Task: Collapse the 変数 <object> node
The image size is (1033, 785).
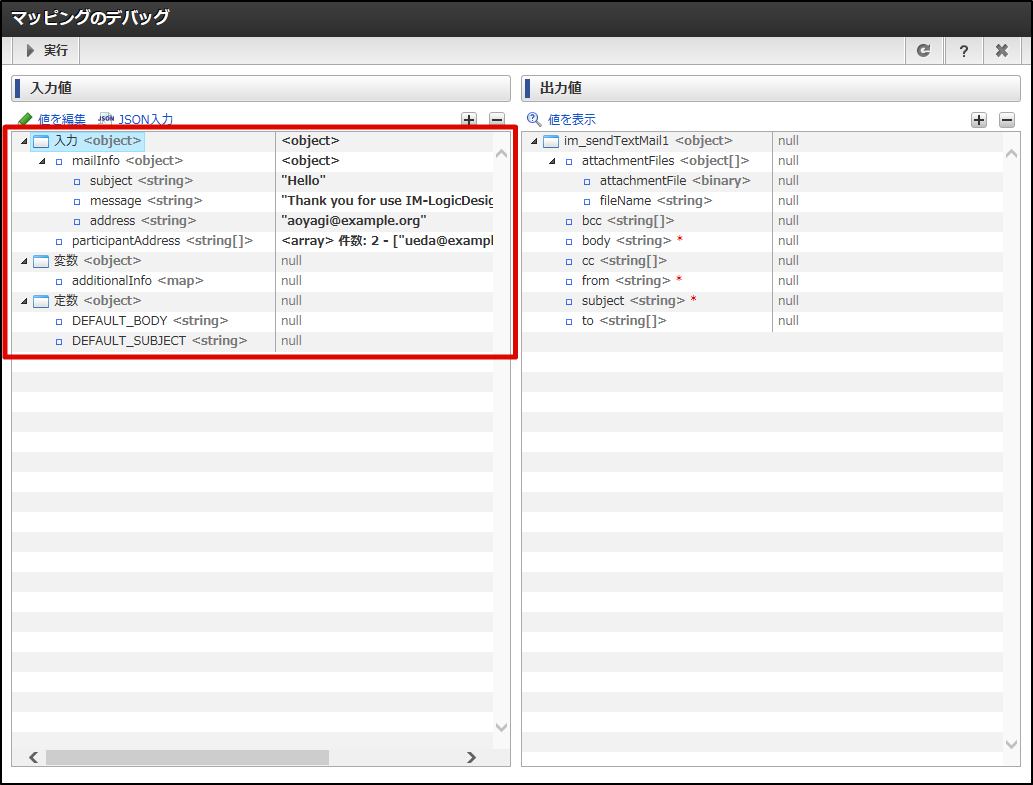Action: pyautogui.click(x=24, y=261)
